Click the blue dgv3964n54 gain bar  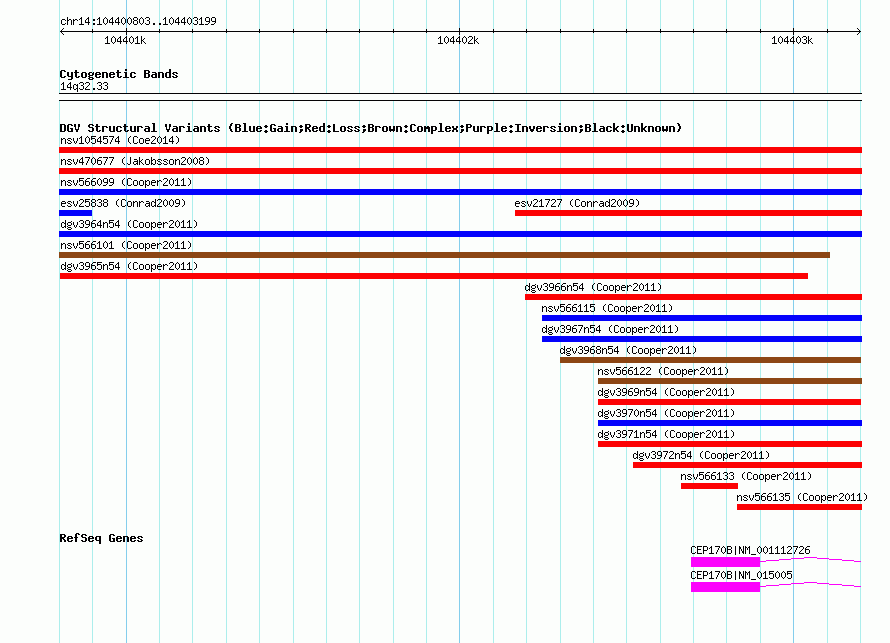tap(460, 234)
